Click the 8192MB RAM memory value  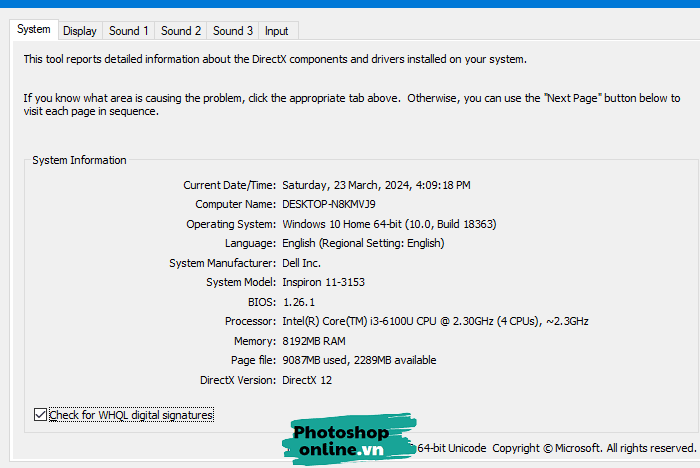coord(316,341)
